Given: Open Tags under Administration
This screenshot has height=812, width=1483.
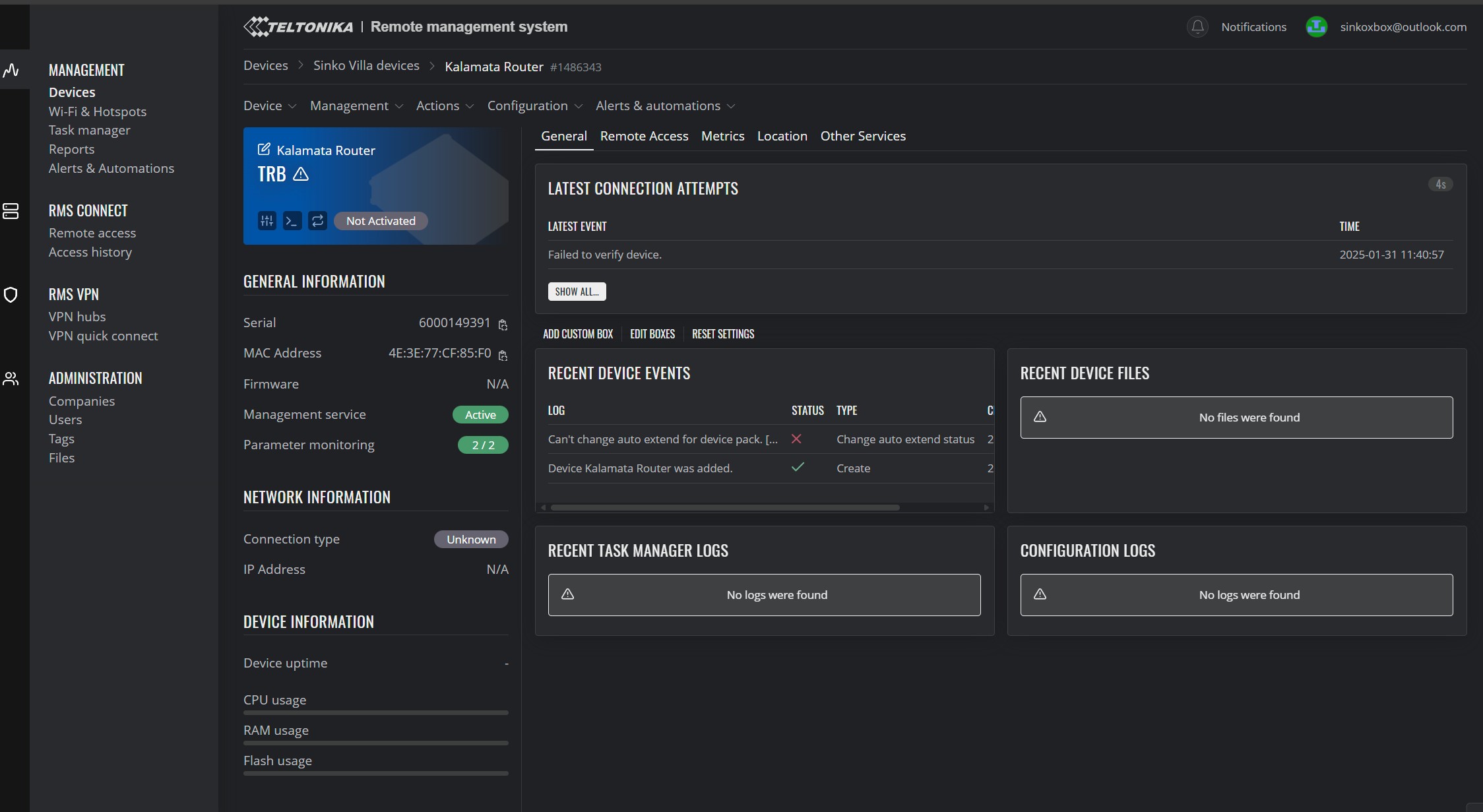Looking at the screenshot, I should click(61, 439).
